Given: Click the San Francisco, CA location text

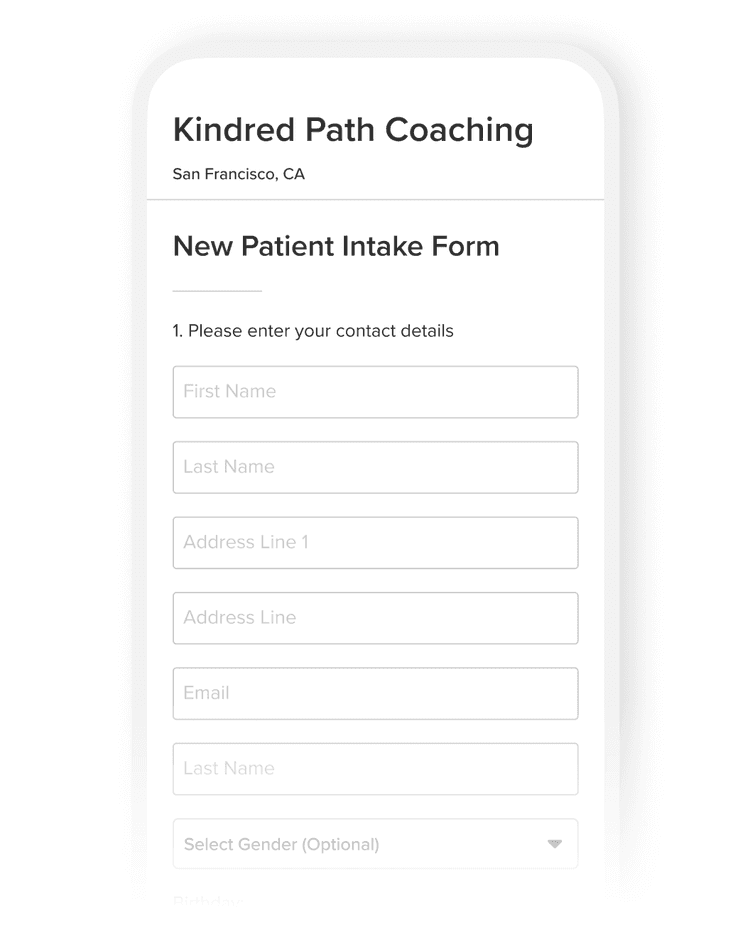Looking at the screenshot, I should pos(239,174).
